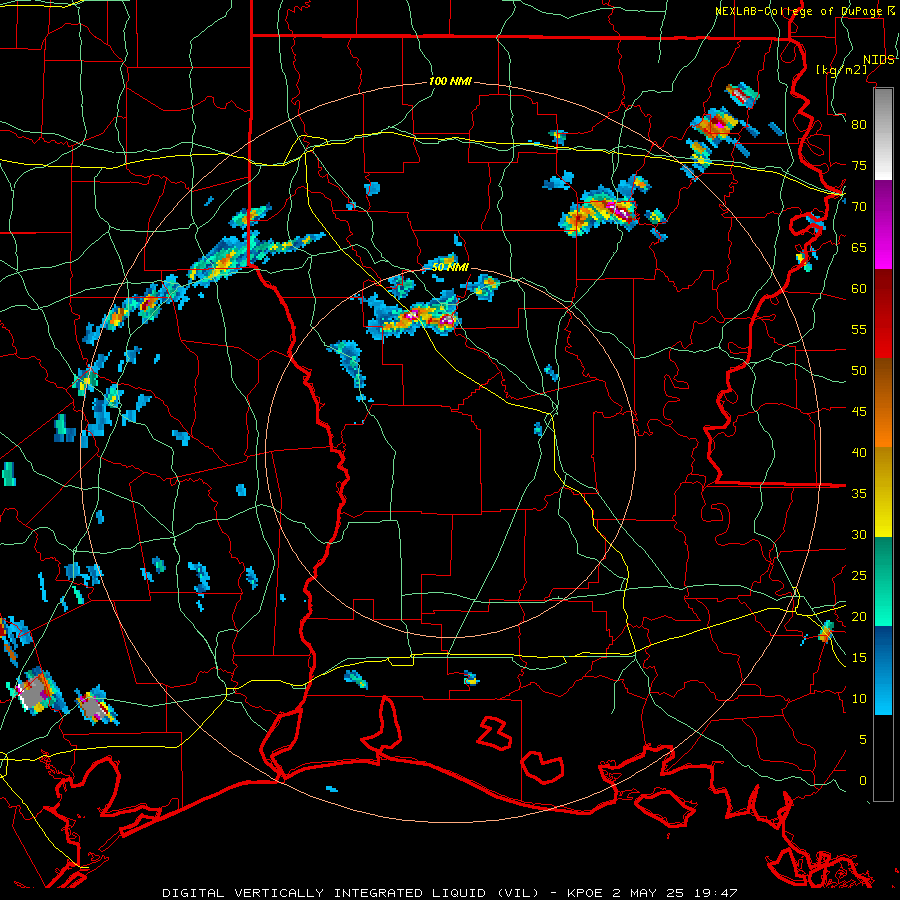Click the scale value 55
Viewport: 900px width, 900px height.
coord(859,329)
